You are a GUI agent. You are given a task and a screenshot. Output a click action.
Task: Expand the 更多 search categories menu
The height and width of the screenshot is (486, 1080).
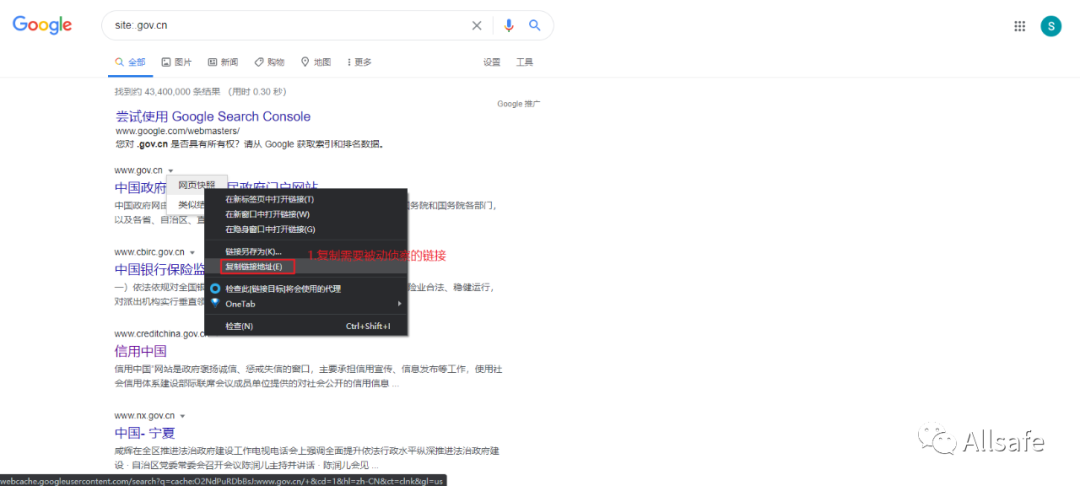(359, 62)
